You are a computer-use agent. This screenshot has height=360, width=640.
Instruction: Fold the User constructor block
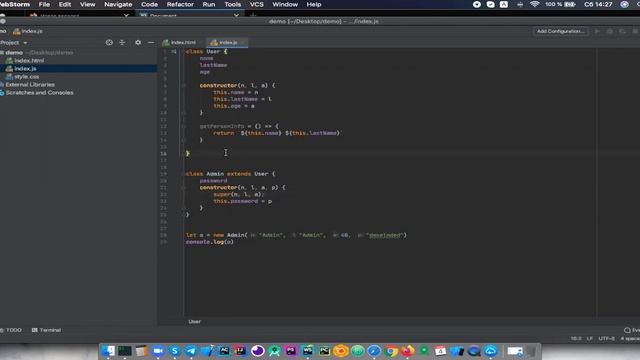click(184, 85)
